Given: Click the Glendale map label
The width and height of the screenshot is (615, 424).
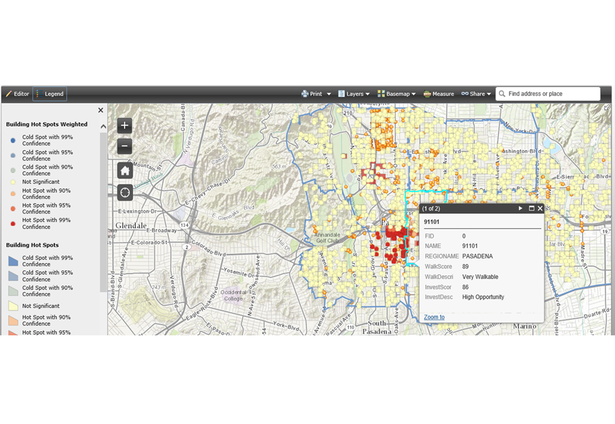Looking at the screenshot, I should (x=131, y=226).
